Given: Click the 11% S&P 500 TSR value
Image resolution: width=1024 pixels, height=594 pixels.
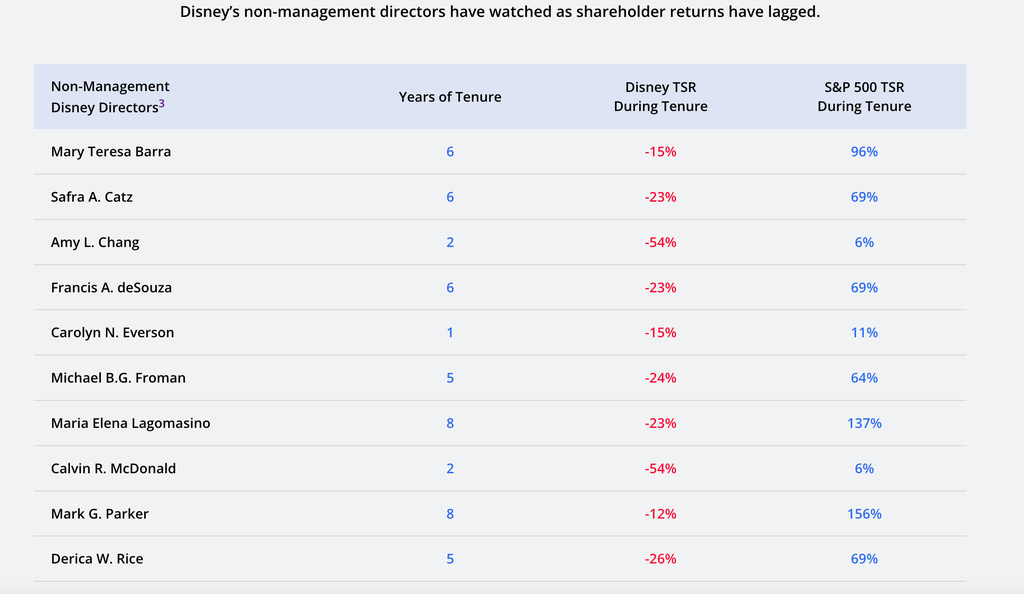Looking at the screenshot, I should tap(864, 332).
